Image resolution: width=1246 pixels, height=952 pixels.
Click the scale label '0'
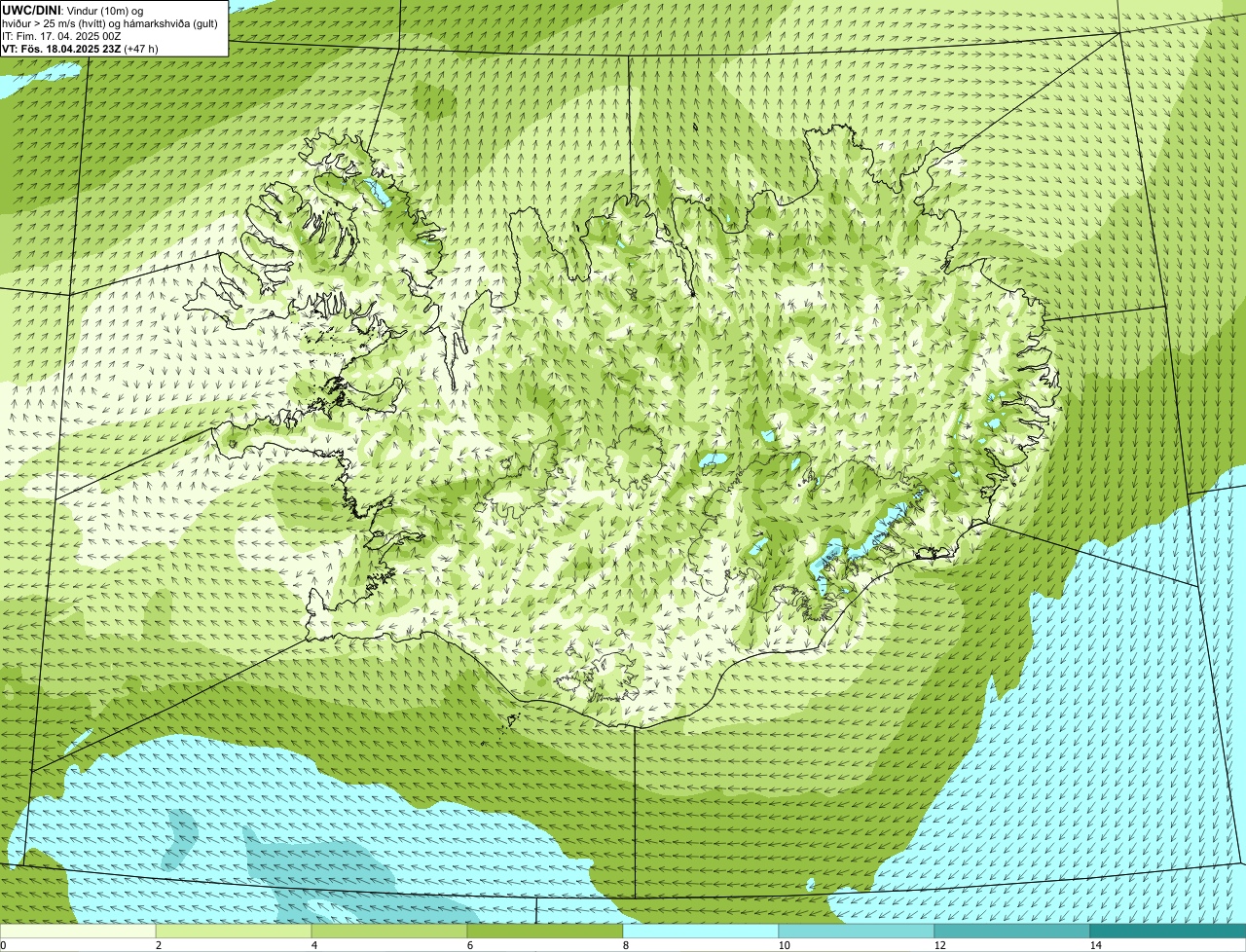tap(3, 945)
